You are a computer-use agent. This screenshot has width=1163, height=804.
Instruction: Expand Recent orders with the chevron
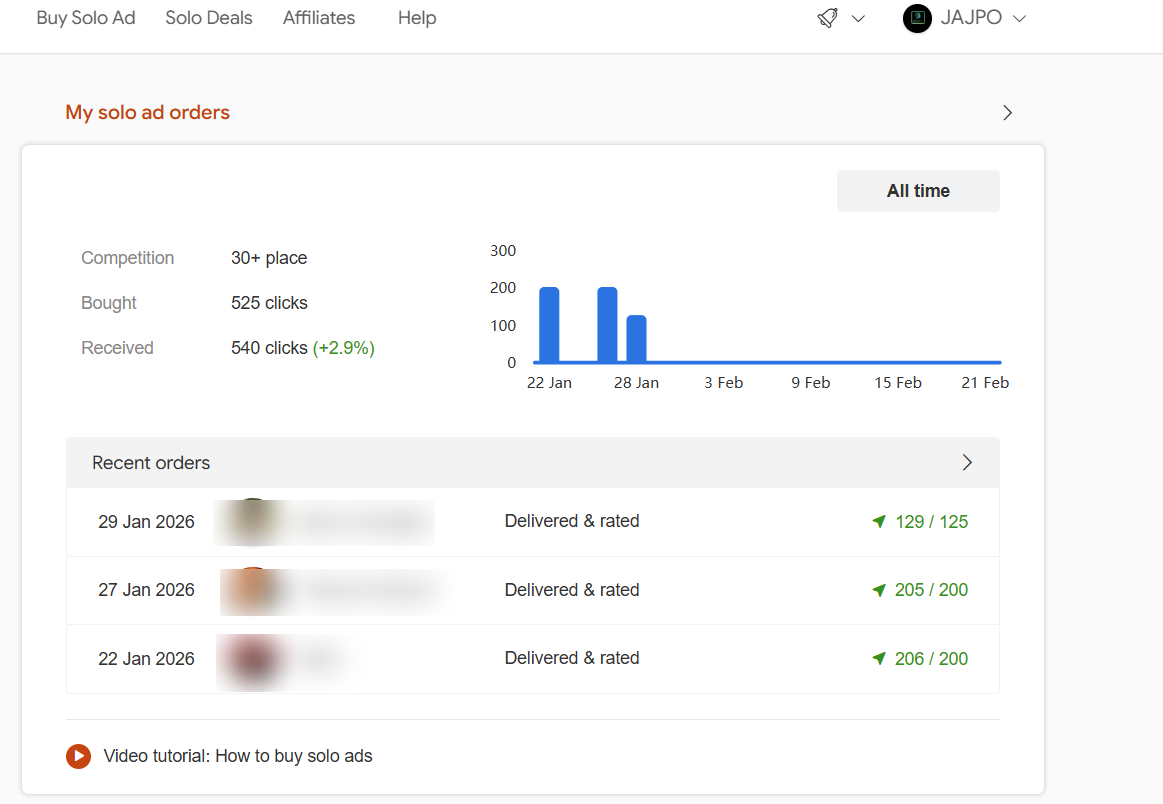pos(967,462)
